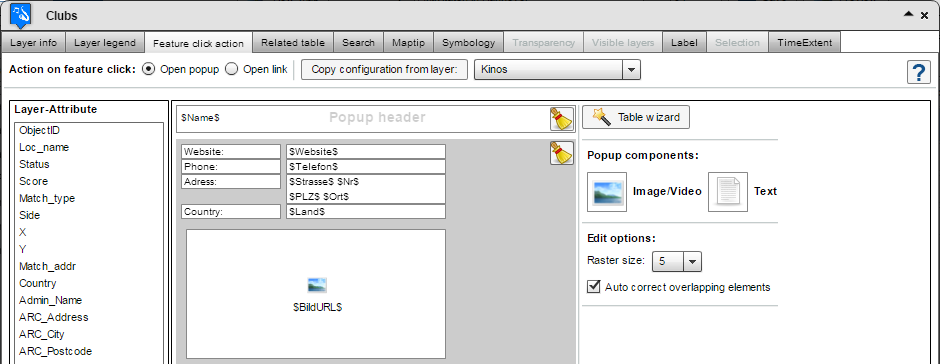This screenshot has width=940, height=364.
Task: Toggle Auto correct overlapping elements checkbox
Action: click(x=593, y=287)
